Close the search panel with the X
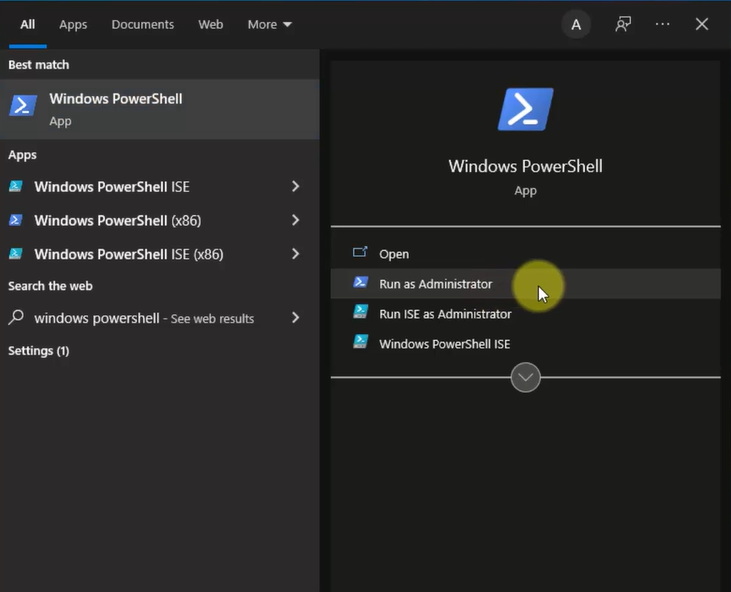 (x=702, y=24)
